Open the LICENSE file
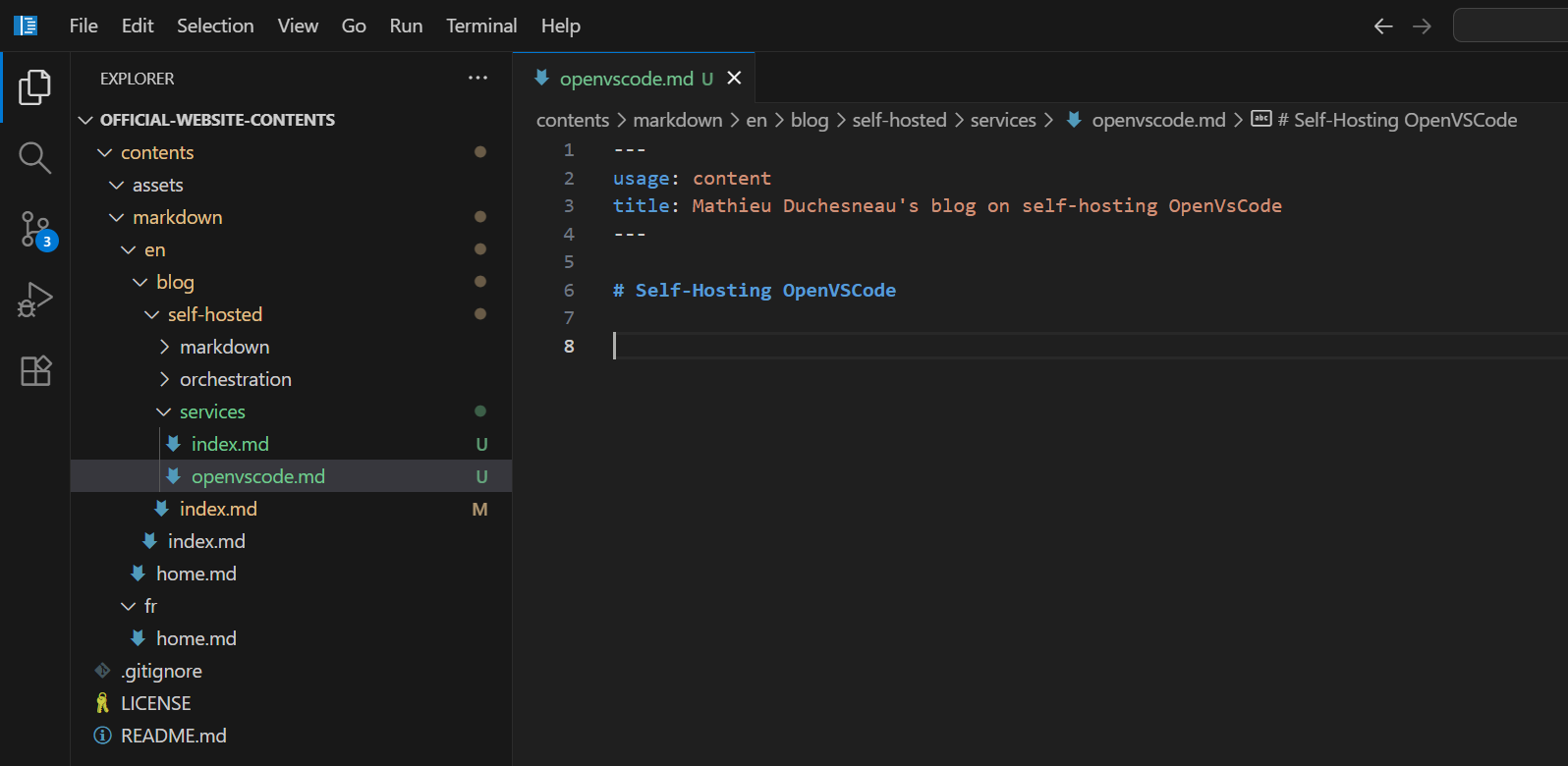Screen dimensions: 1568x766 click(291, 703)
